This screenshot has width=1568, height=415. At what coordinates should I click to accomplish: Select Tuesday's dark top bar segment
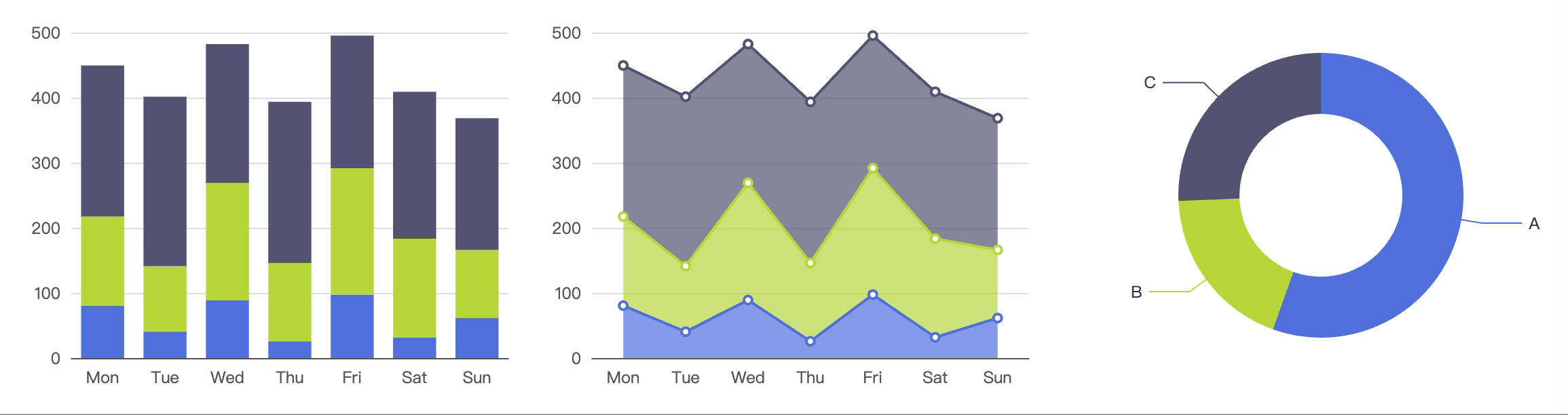(165, 181)
